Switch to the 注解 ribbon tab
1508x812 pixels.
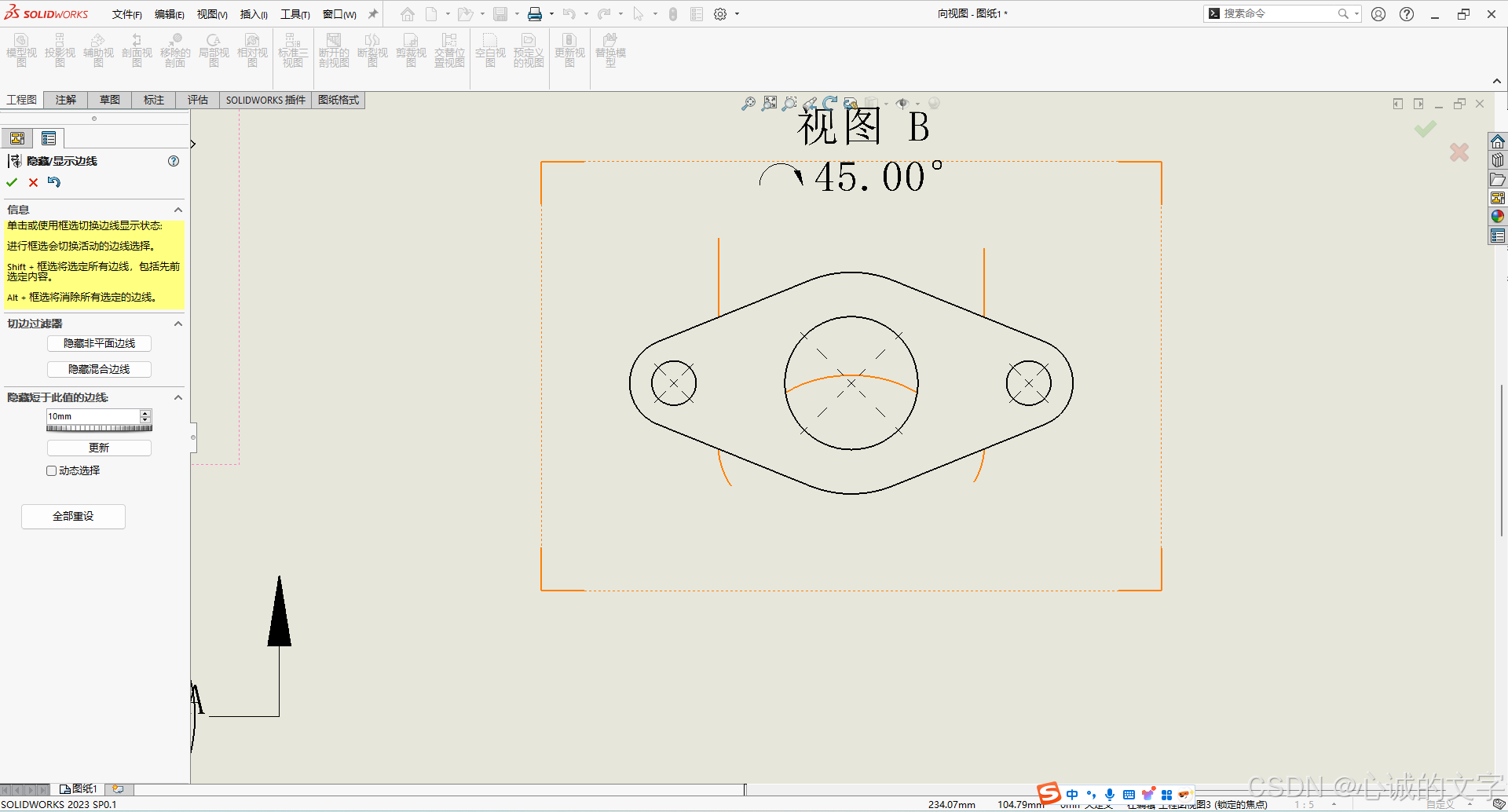pos(66,100)
